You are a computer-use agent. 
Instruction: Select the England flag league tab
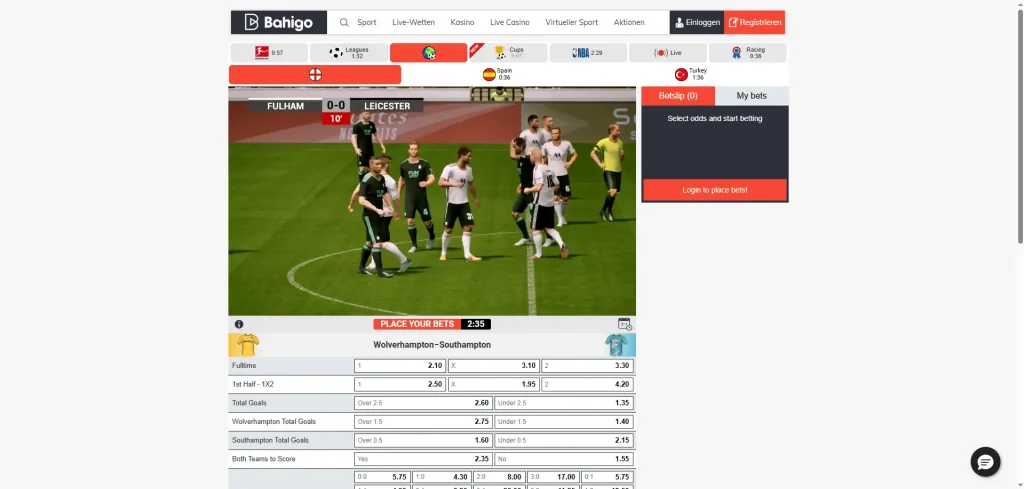pos(315,74)
